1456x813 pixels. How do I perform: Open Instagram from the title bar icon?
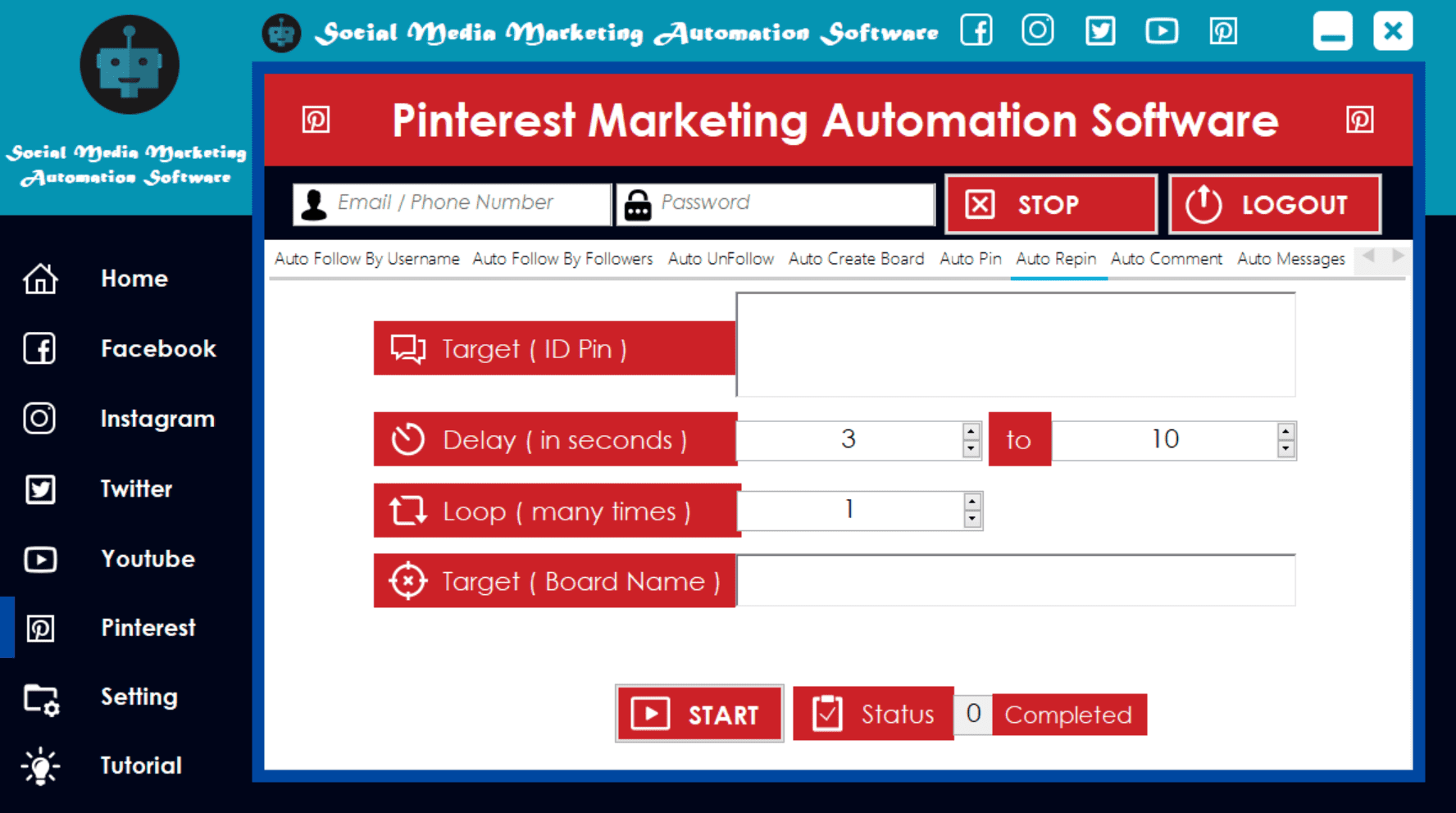point(1038,31)
